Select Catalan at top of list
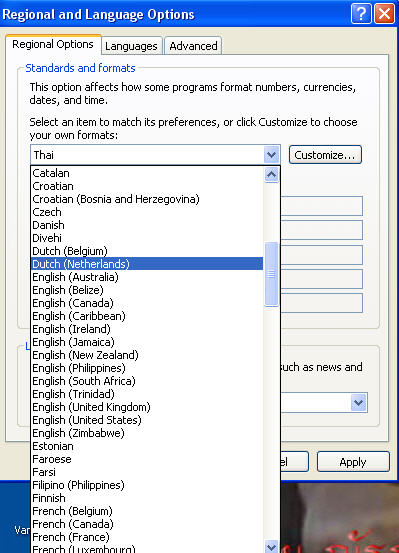Screen dimensions: 399x553 point(51,173)
